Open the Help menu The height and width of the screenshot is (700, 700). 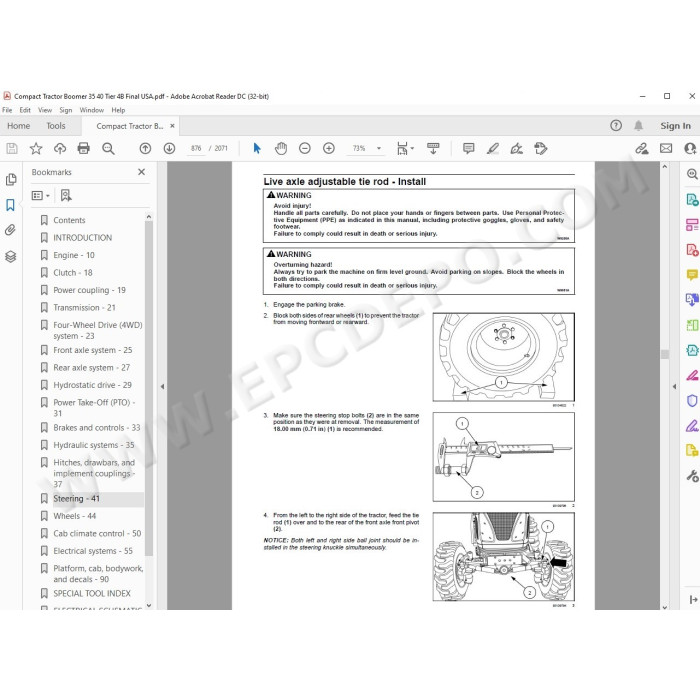click(x=118, y=110)
